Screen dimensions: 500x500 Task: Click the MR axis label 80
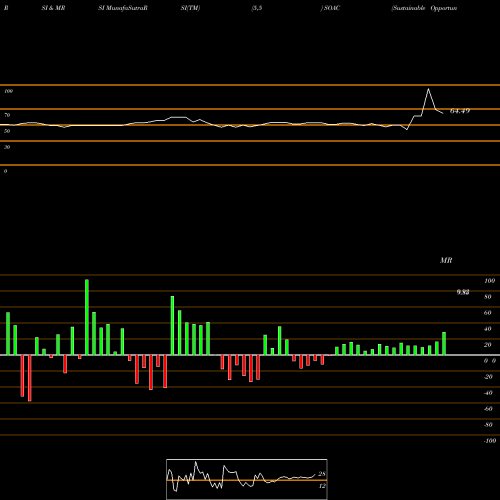(x=488, y=297)
